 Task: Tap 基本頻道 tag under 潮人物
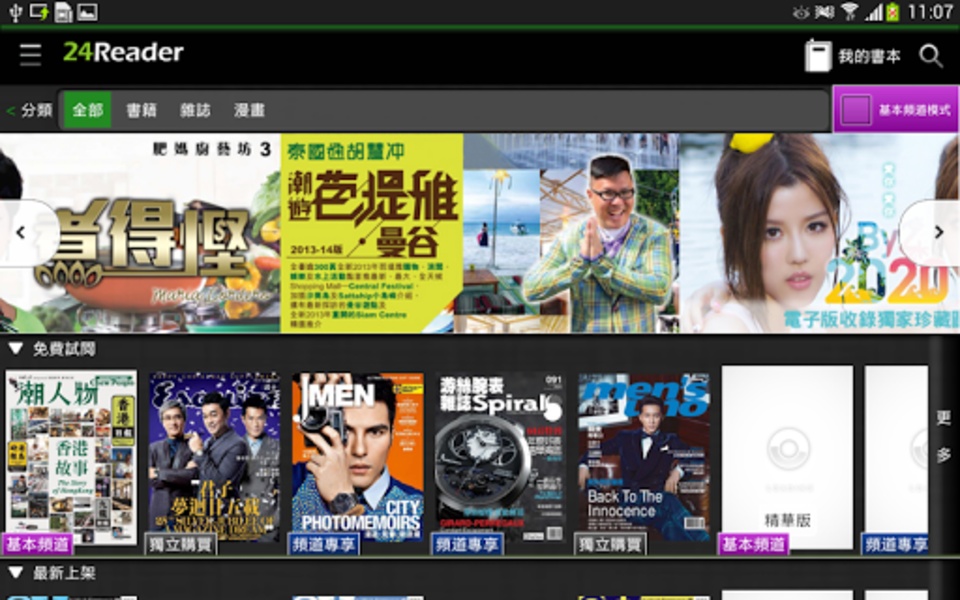click(x=38, y=544)
